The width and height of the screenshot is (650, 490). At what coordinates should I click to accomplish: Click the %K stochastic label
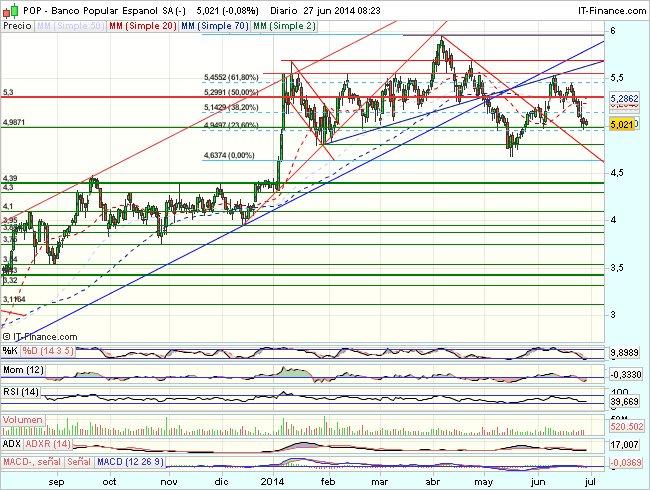click(x=10, y=352)
